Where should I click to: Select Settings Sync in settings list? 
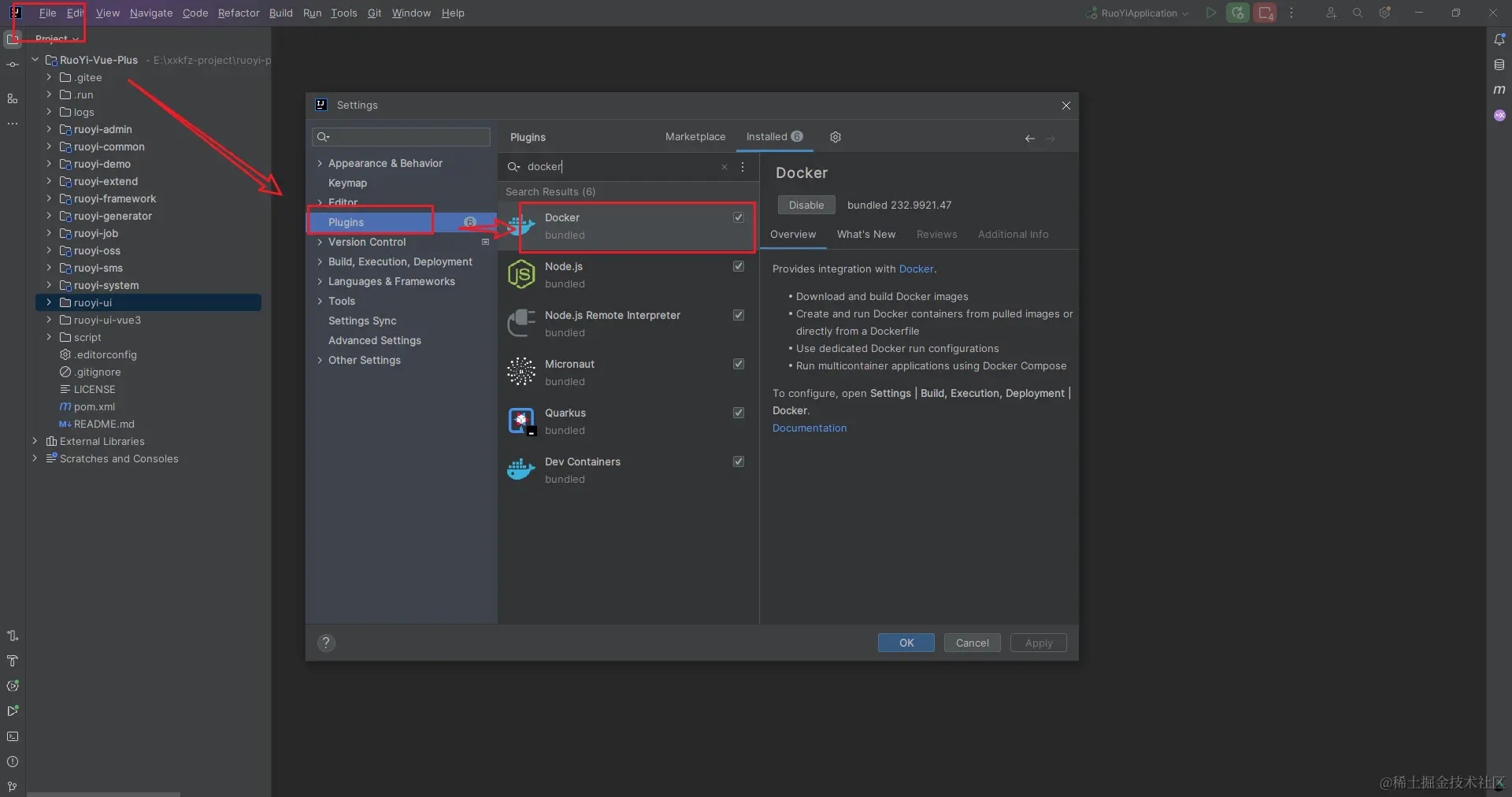pos(362,321)
